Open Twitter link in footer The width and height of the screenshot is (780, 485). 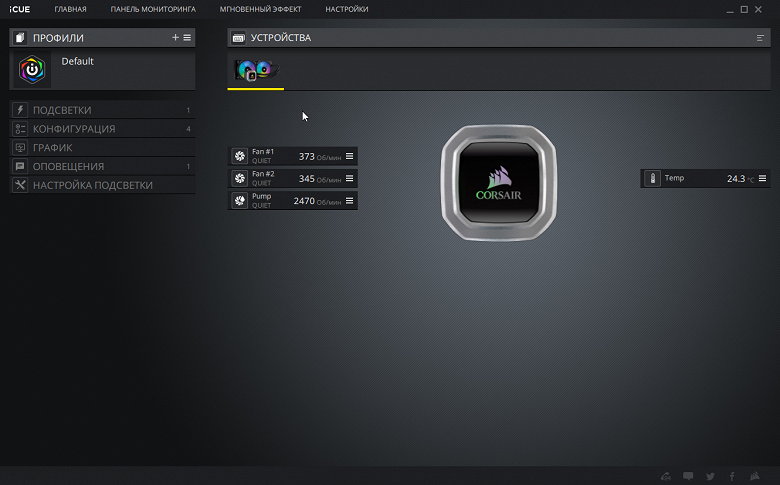(x=710, y=476)
